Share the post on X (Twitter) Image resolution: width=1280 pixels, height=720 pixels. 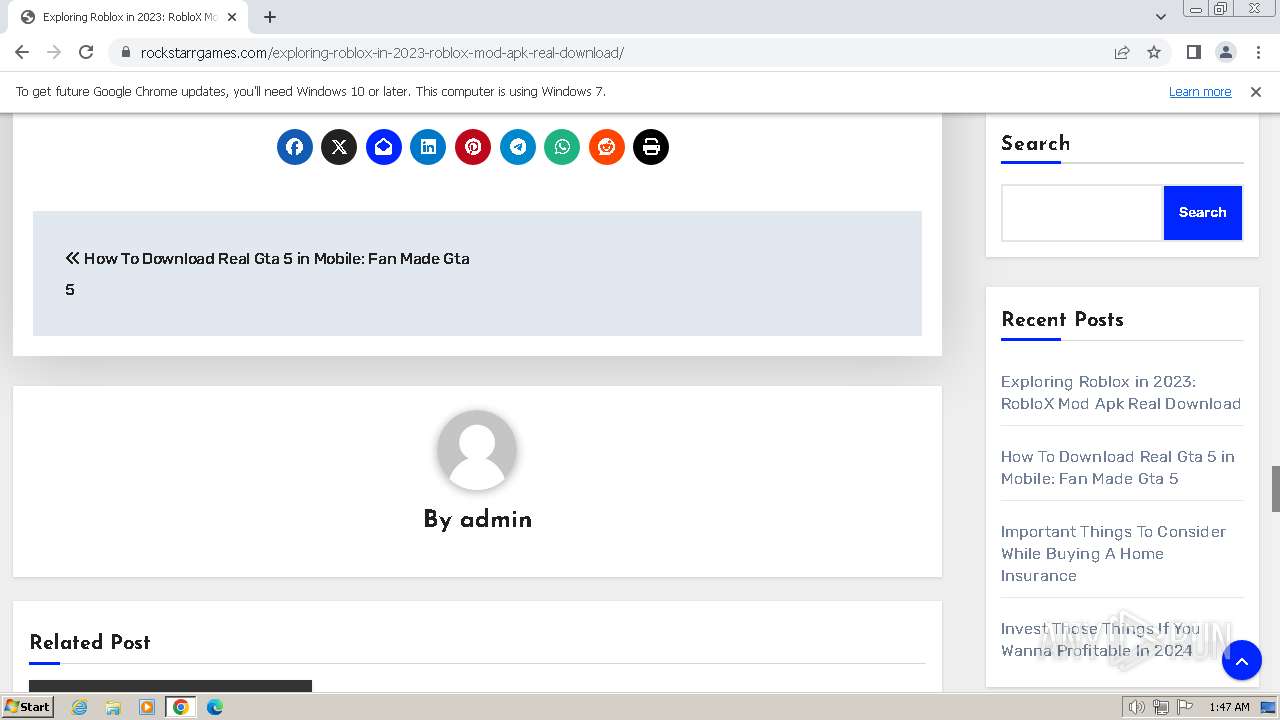point(339,147)
